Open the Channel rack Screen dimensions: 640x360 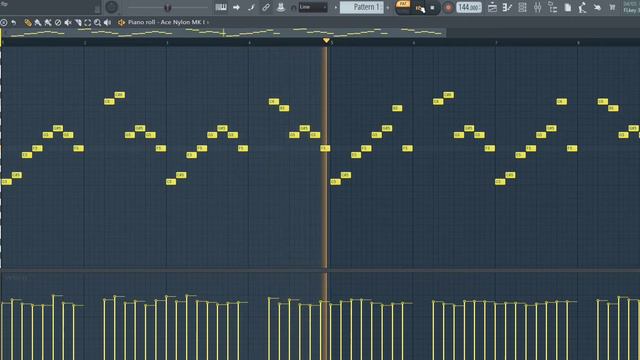point(522,7)
